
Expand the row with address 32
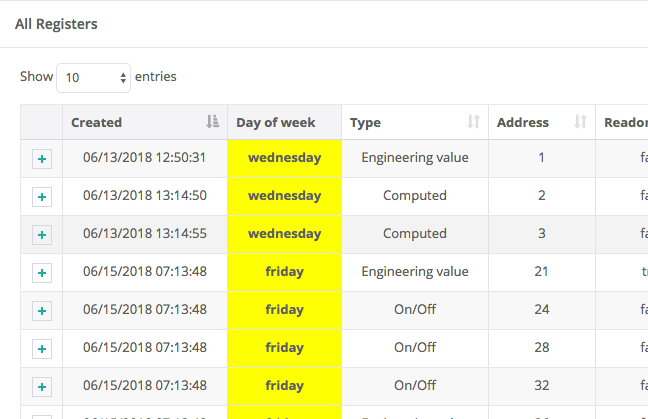(42, 387)
